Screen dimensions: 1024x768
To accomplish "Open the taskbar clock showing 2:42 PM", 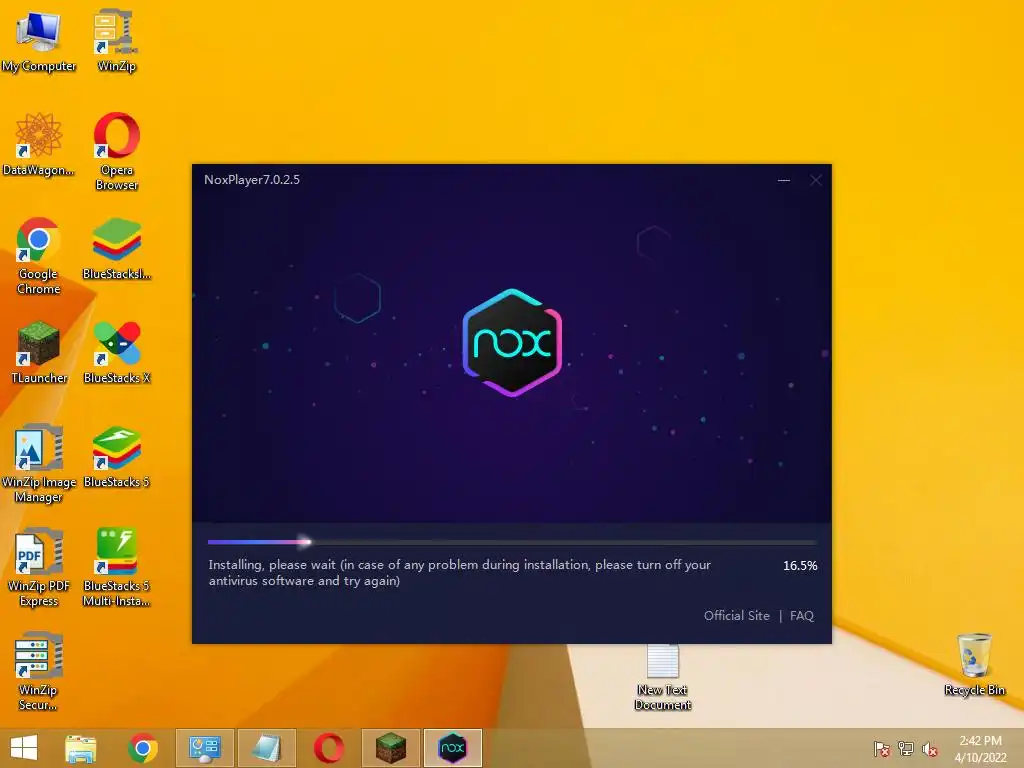I will (x=980, y=749).
